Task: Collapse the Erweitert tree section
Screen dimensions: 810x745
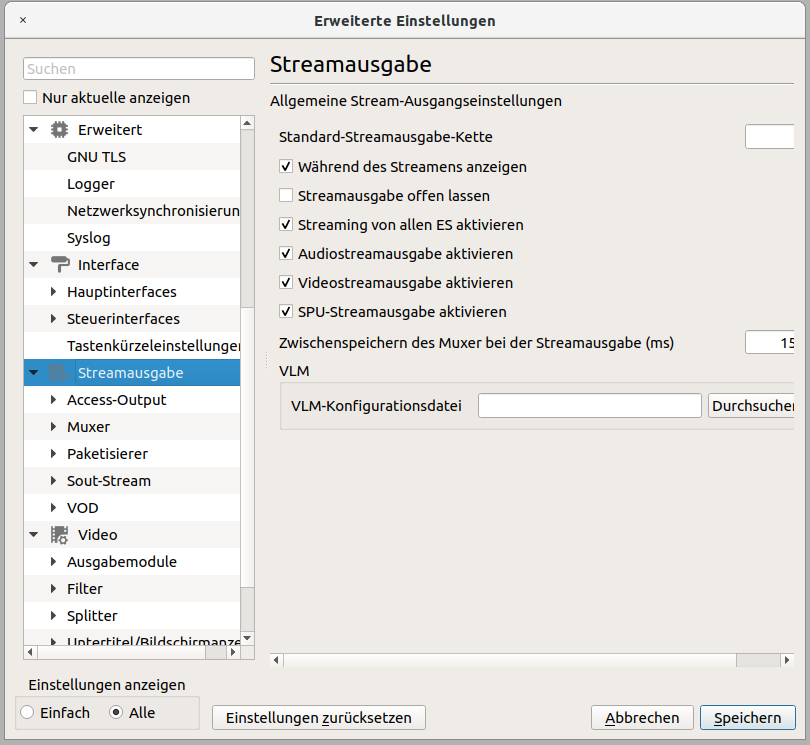Action: 33,130
